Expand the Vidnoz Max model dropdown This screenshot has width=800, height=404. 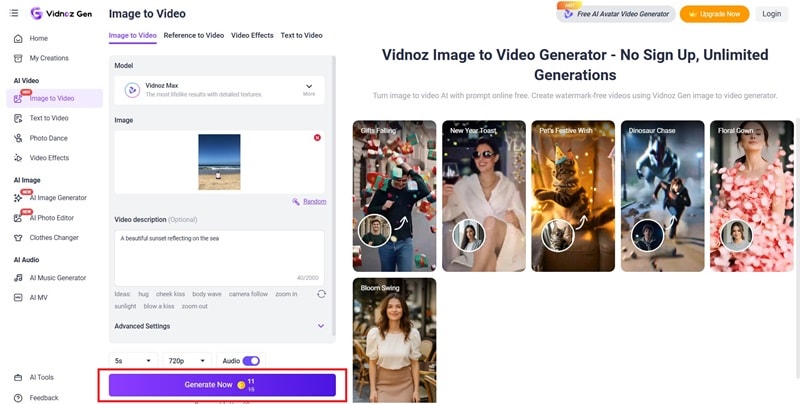pyautogui.click(x=309, y=89)
